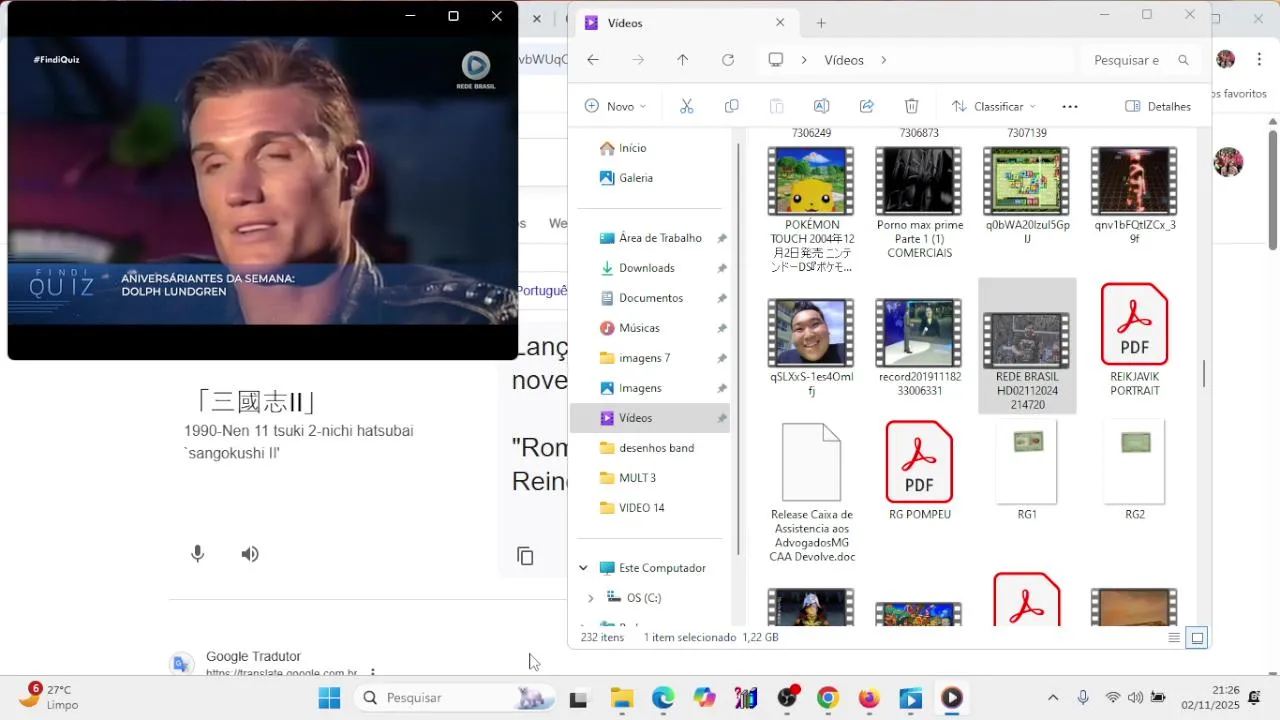Refresh the Vídeos folder view
This screenshot has height=720, width=1280.
728,60
